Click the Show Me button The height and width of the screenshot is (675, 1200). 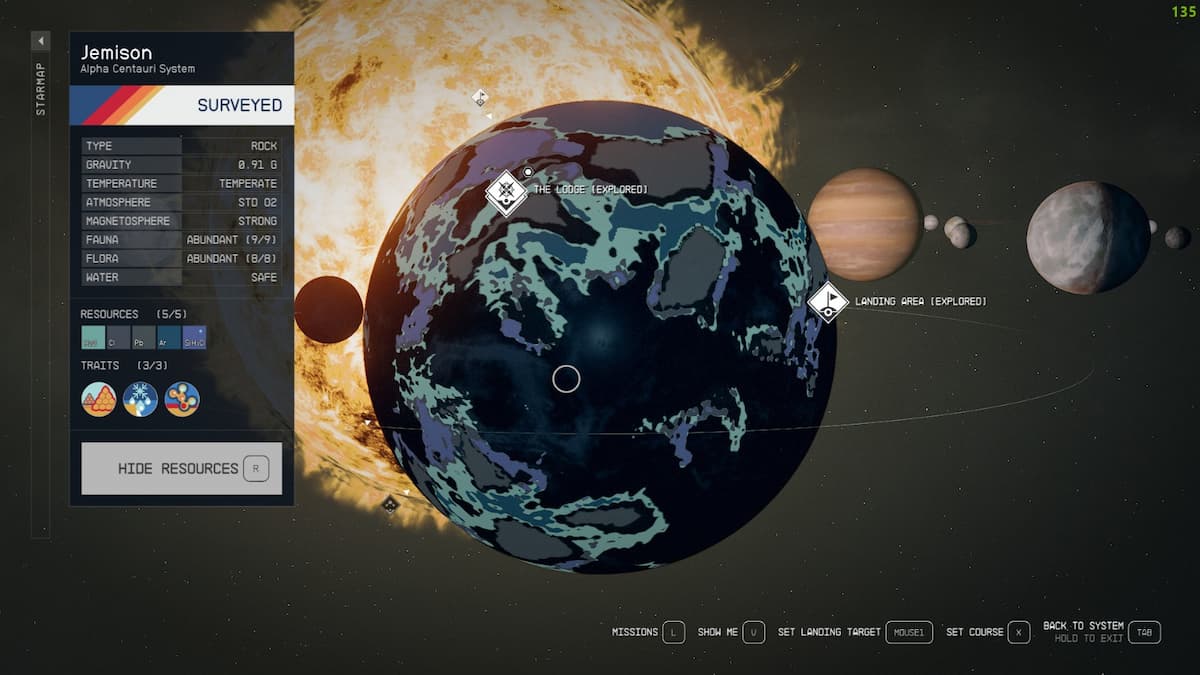pyautogui.click(x=724, y=632)
